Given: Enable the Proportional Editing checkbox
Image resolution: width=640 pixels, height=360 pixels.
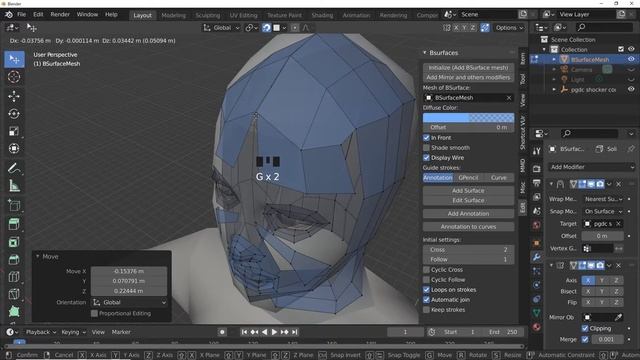Looking at the screenshot, I should click(x=95, y=313).
